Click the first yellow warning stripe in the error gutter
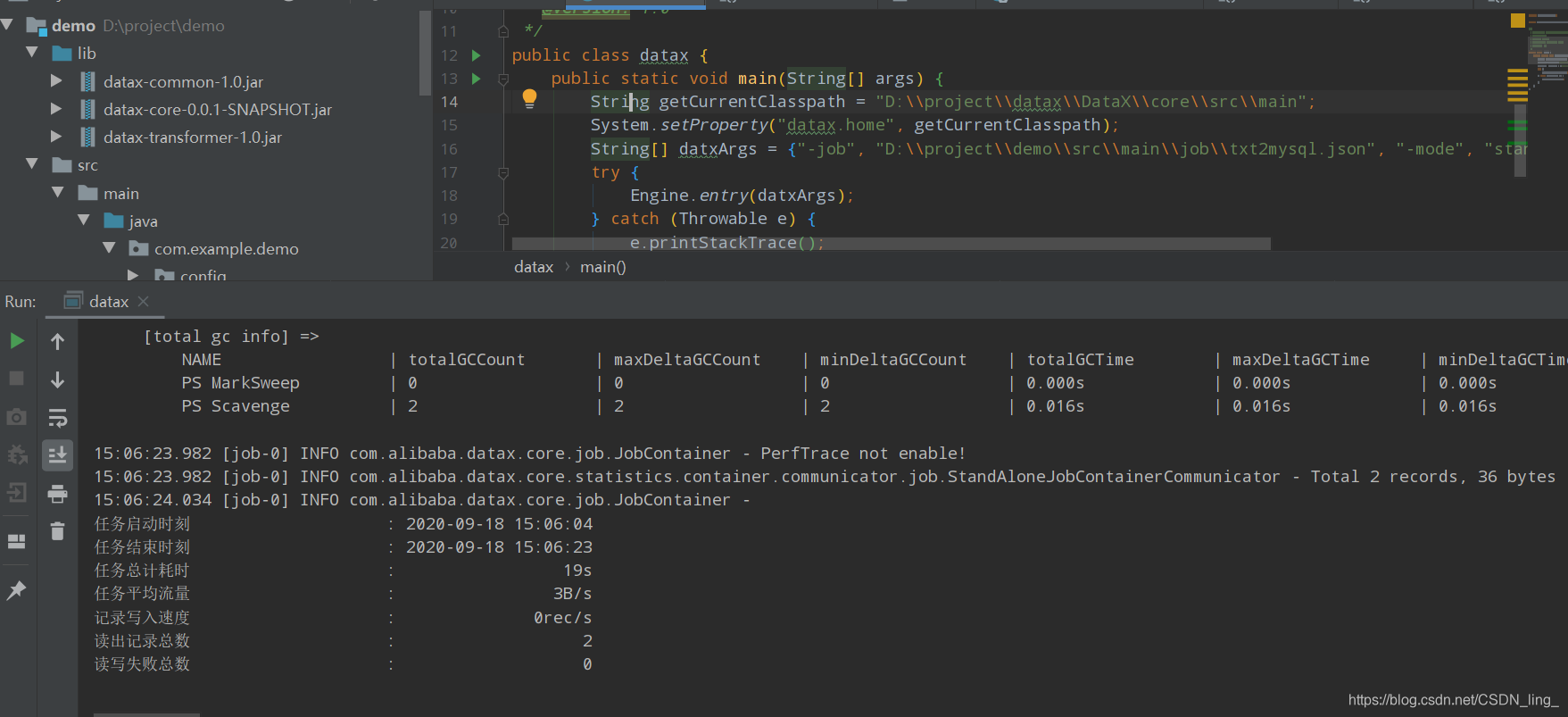The width and height of the screenshot is (1568, 717). [x=1517, y=71]
